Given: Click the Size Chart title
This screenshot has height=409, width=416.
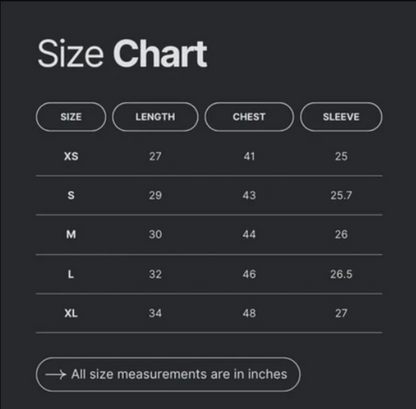Looking at the screenshot, I should (x=122, y=54).
